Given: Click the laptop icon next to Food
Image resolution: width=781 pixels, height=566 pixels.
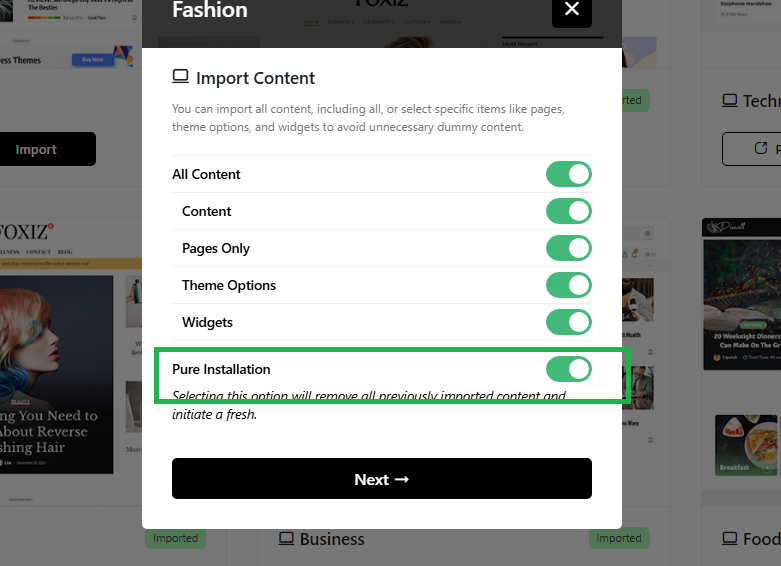Looking at the screenshot, I should click(730, 539).
